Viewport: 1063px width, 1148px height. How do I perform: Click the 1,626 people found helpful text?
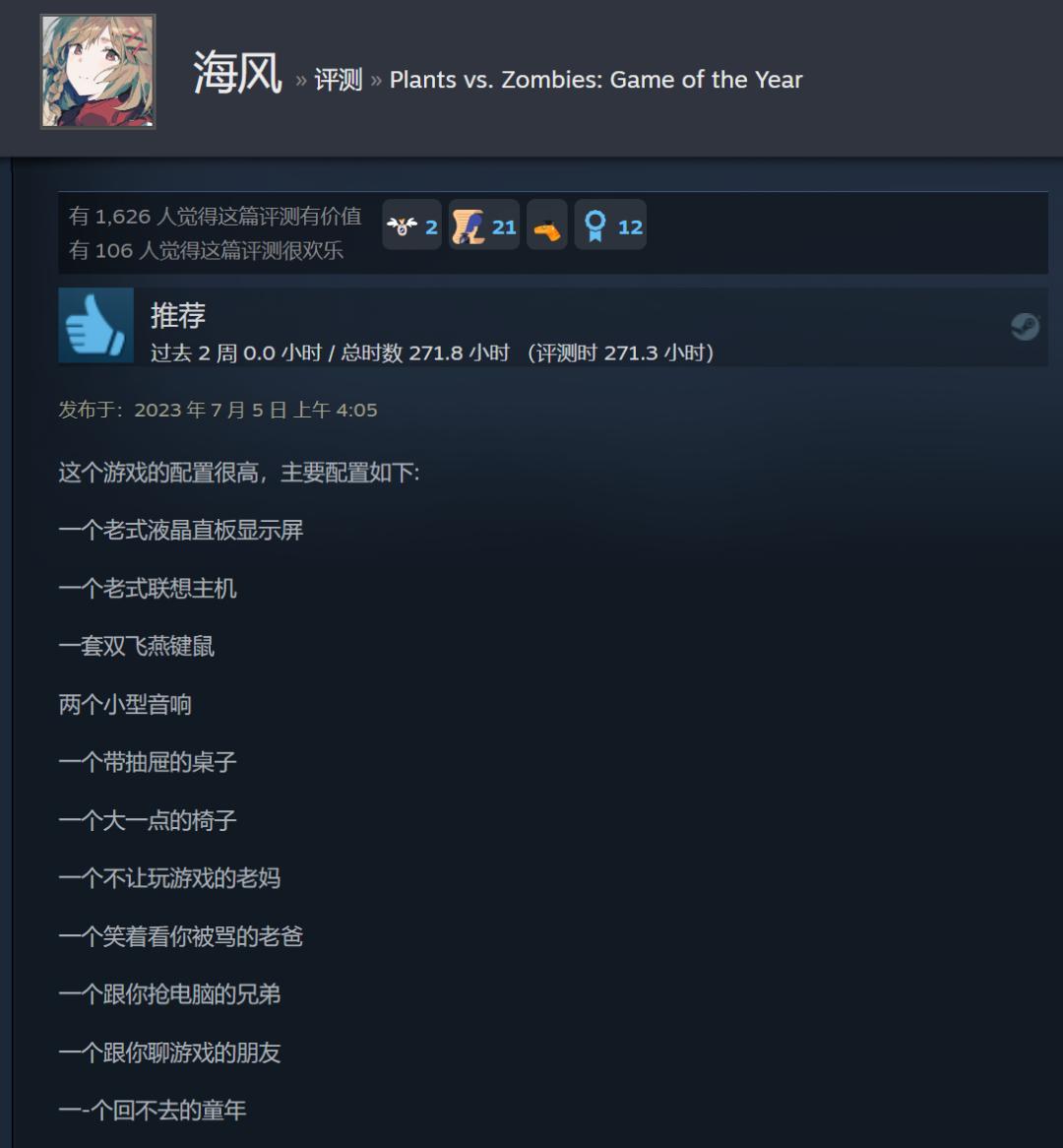[216, 216]
